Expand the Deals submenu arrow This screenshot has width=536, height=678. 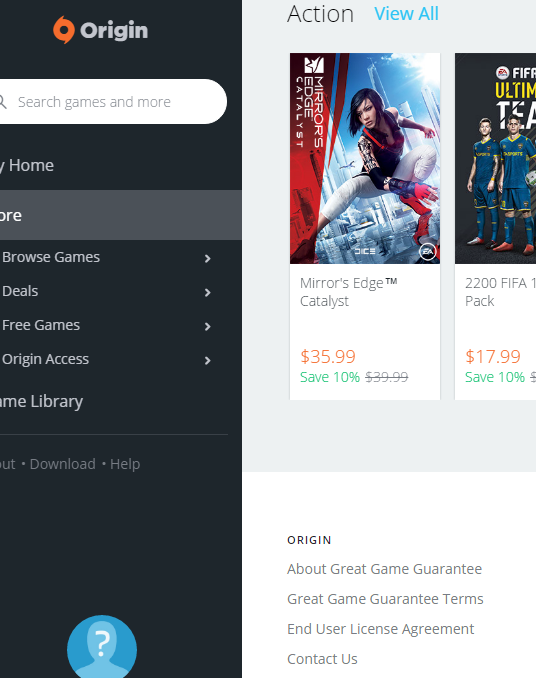[207, 293]
